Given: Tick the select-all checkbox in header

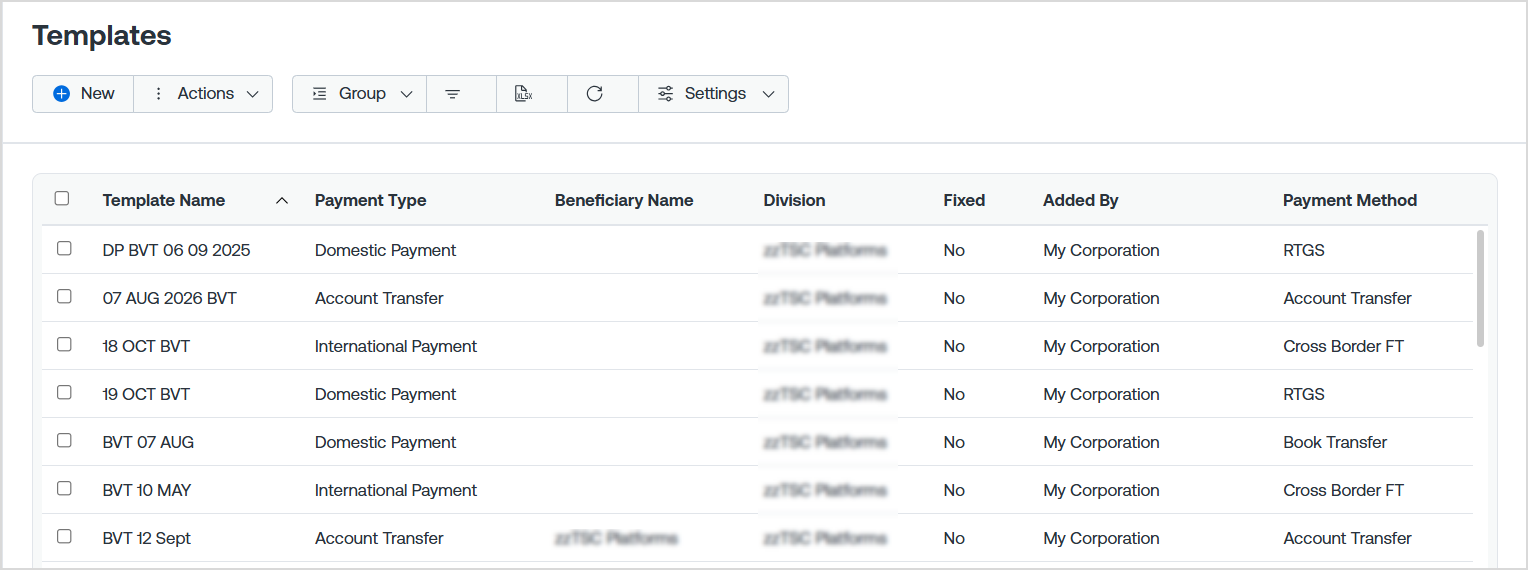Looking at the screenshot, I should click(62, 199).
